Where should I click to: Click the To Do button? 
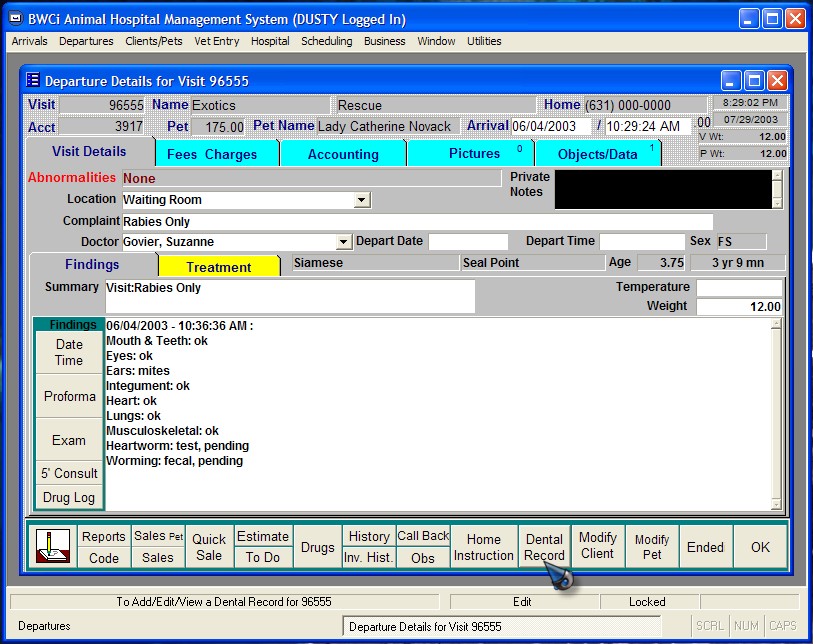click(263, 558)
